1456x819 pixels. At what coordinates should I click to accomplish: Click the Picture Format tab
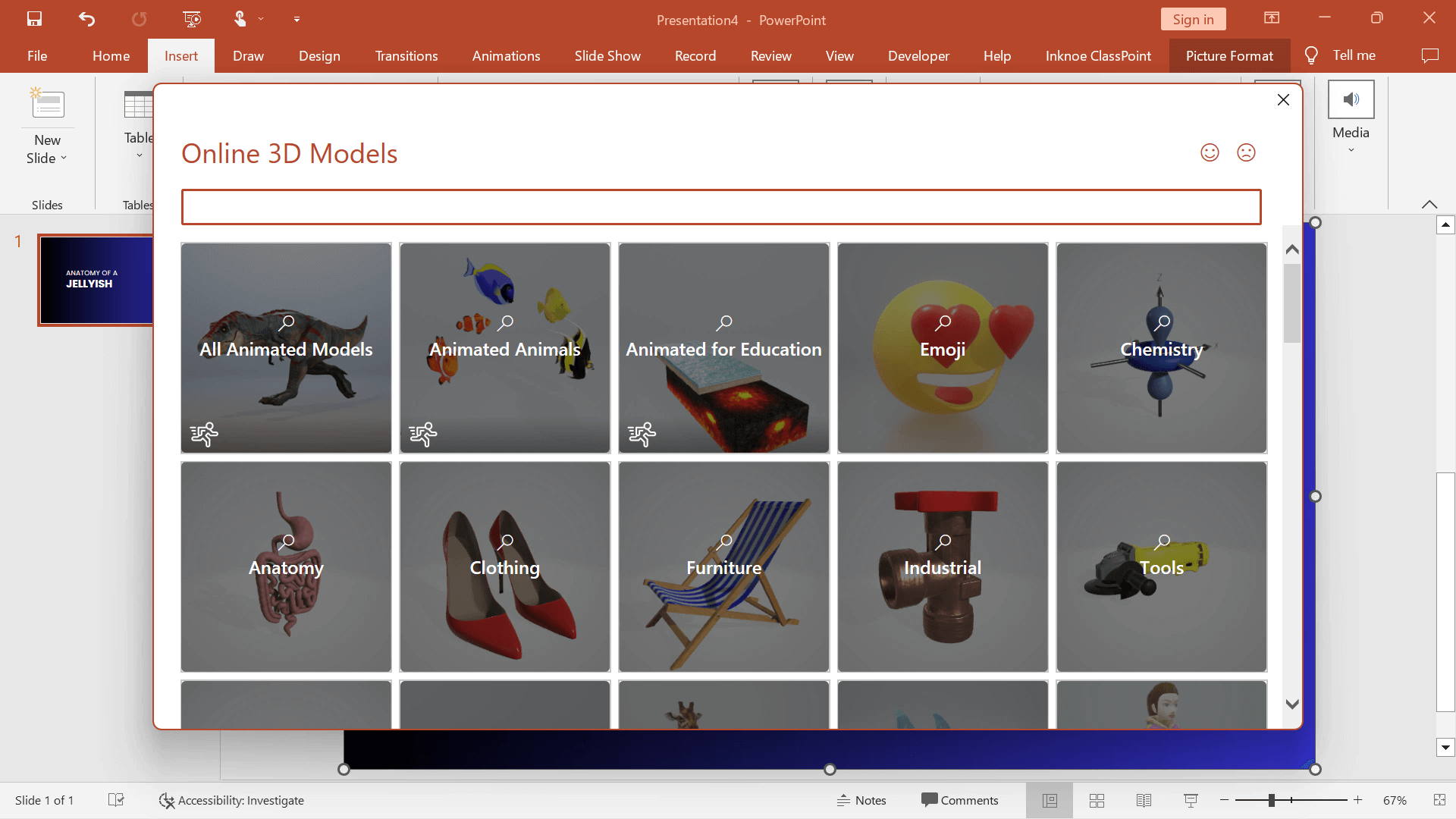[1229, 55]
